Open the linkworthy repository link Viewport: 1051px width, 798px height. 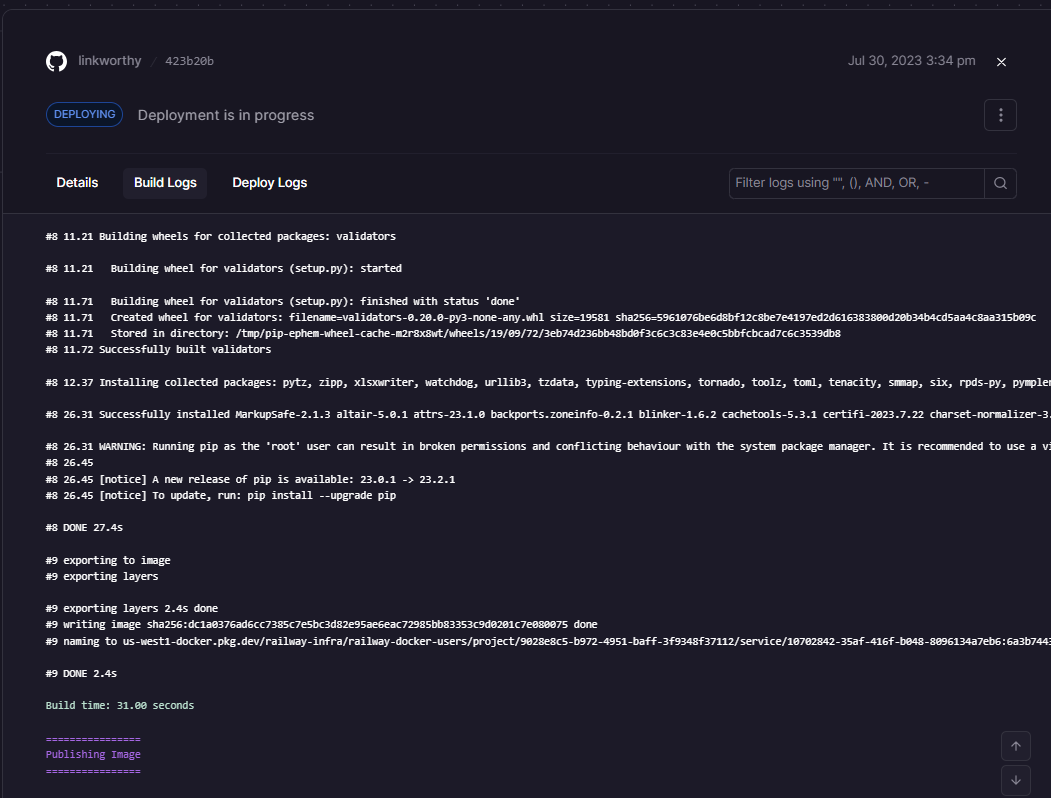[x=109, y=61]
